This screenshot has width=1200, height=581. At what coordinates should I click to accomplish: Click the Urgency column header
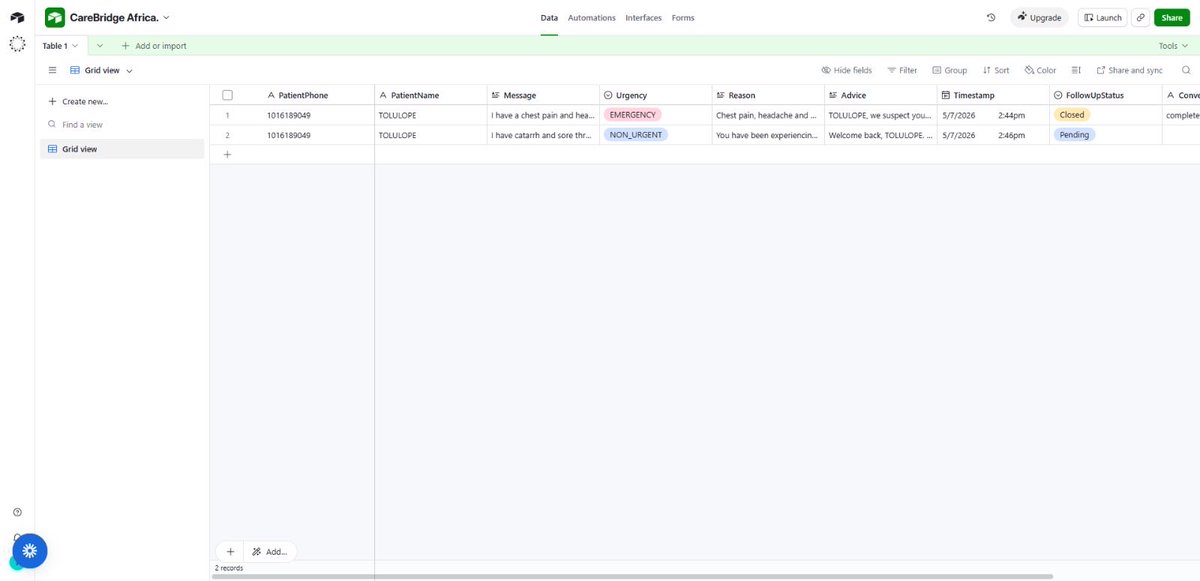pos(655,95)
